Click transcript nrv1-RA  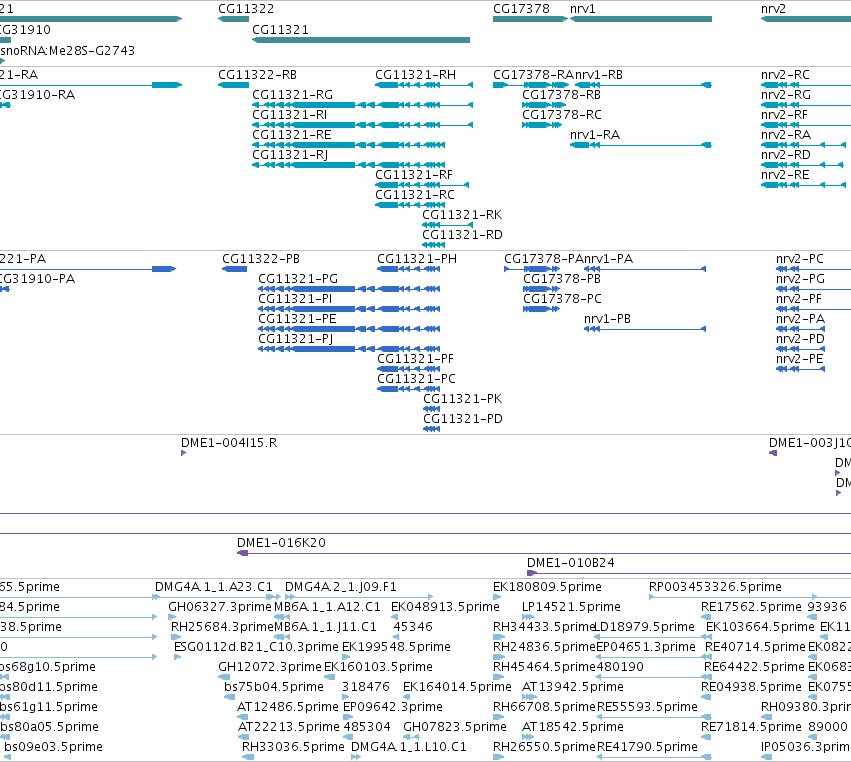click(x=595, y=135)
